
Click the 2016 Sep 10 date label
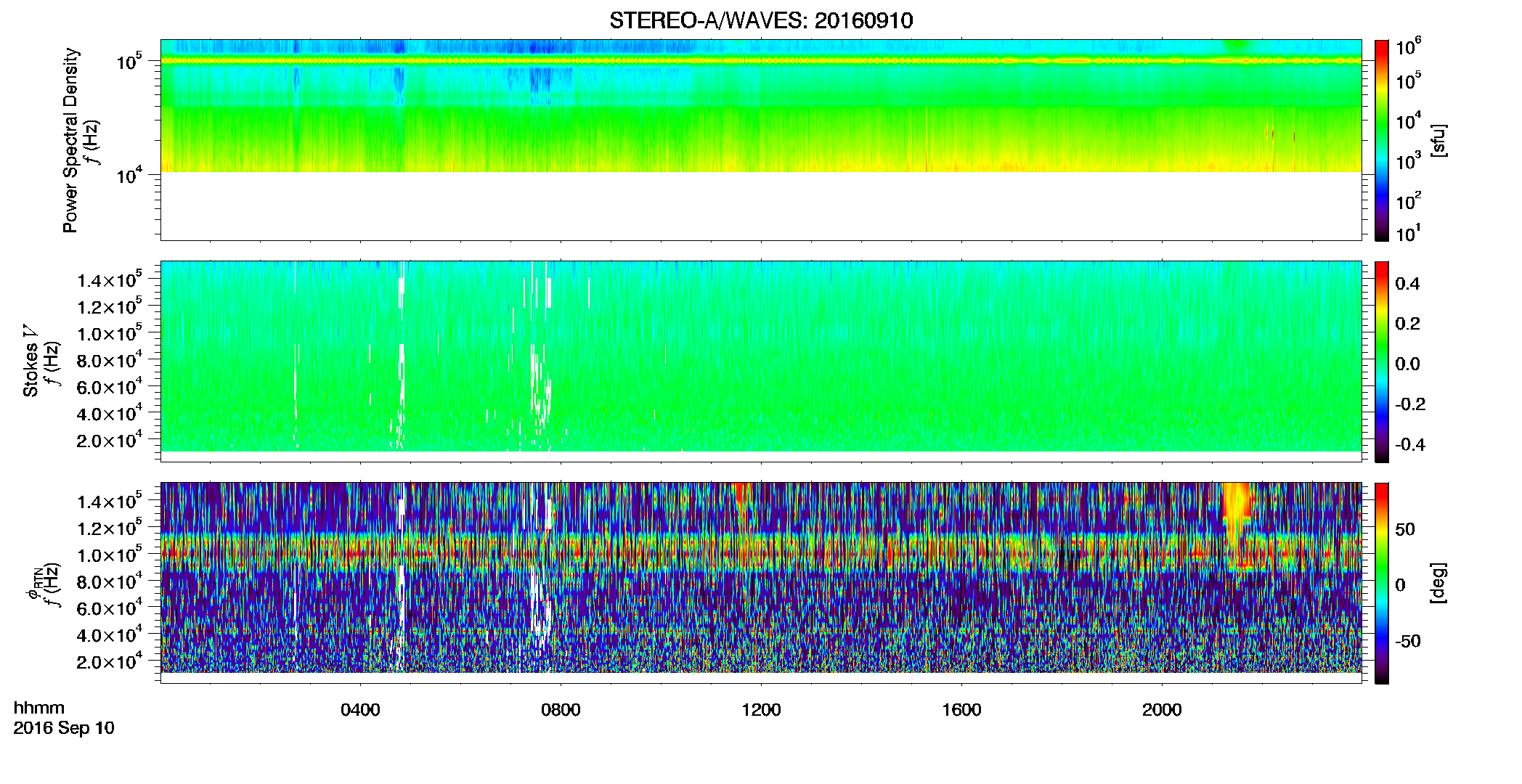point(64,728)
